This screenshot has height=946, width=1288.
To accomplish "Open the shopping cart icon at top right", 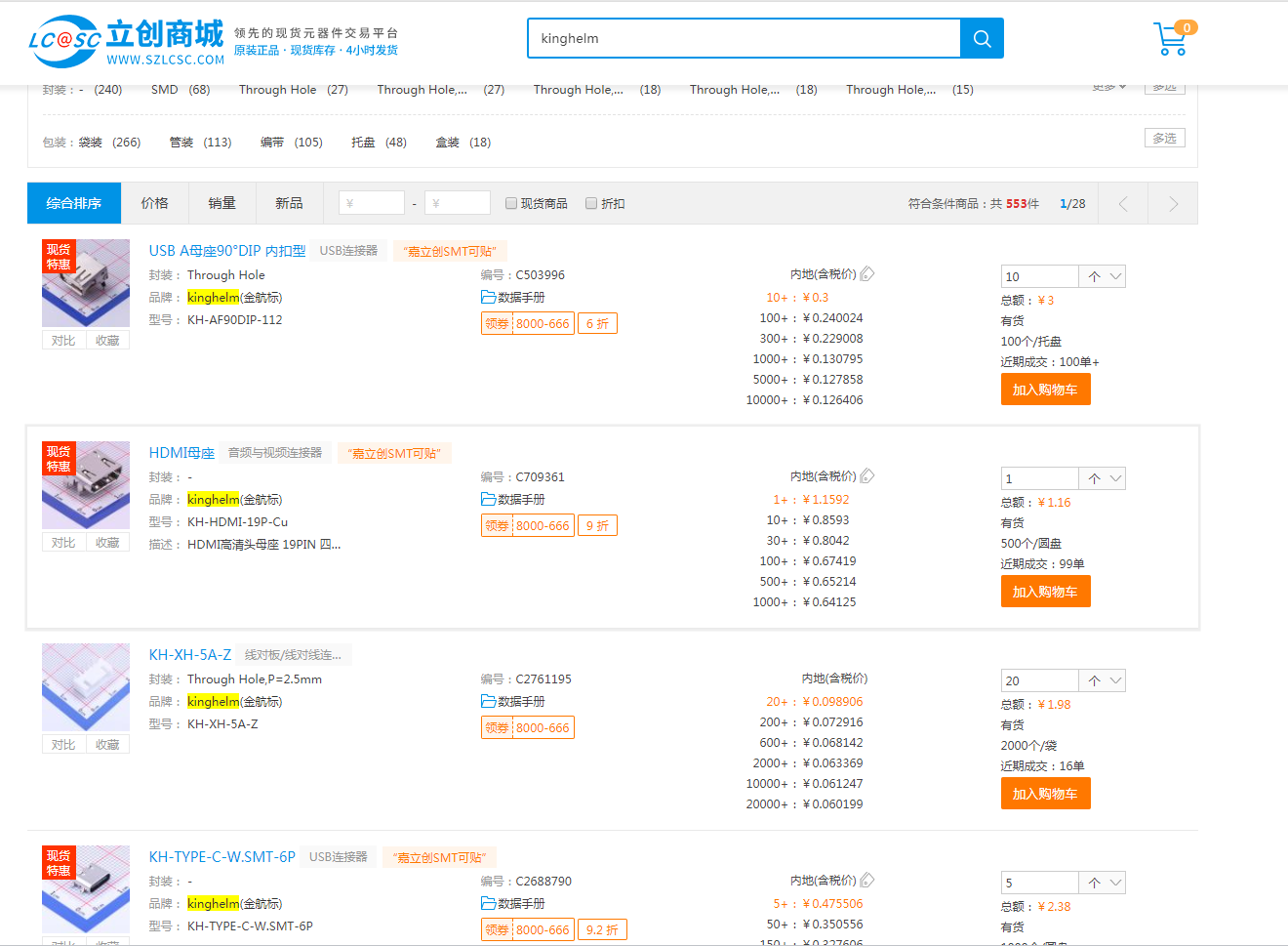I will tap(1171, 37).
